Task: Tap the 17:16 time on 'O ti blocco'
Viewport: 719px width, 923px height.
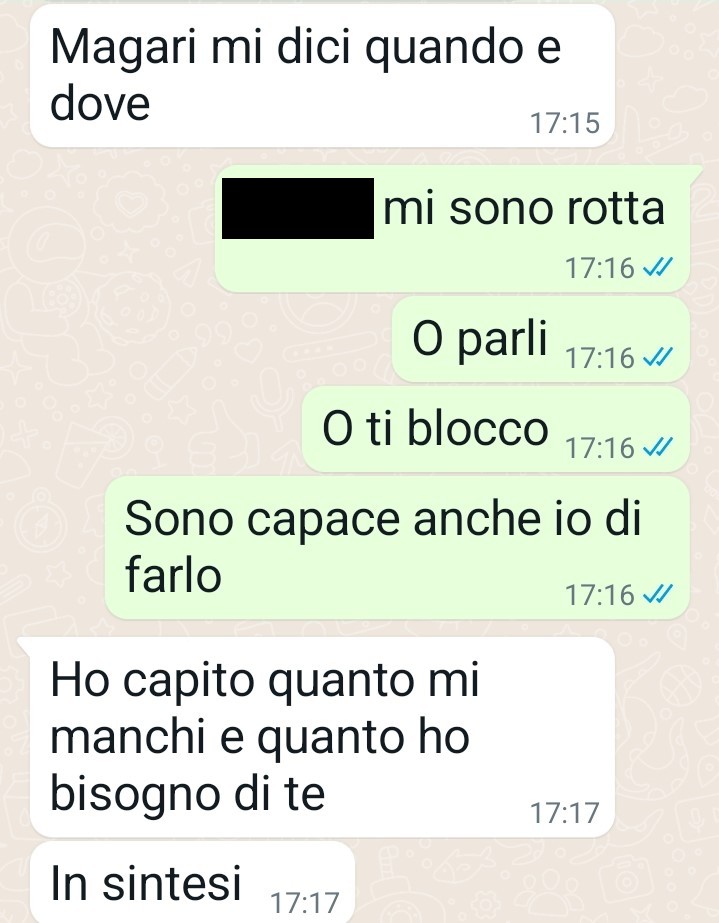Action: pyautogui.click(x=600, y=449)
